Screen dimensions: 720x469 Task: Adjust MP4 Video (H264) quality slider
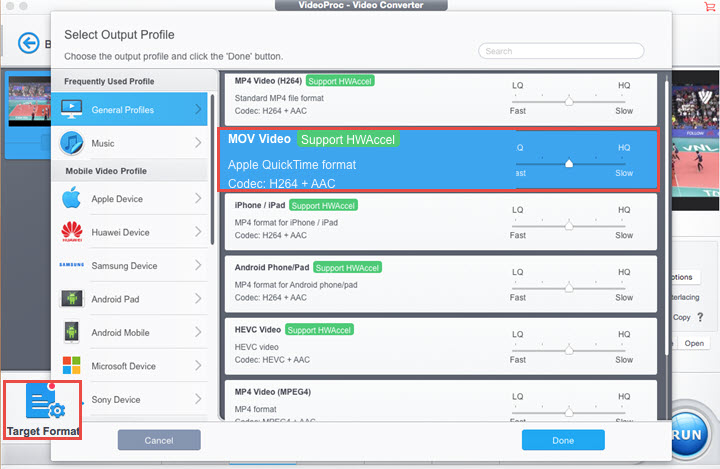point(569,101)
